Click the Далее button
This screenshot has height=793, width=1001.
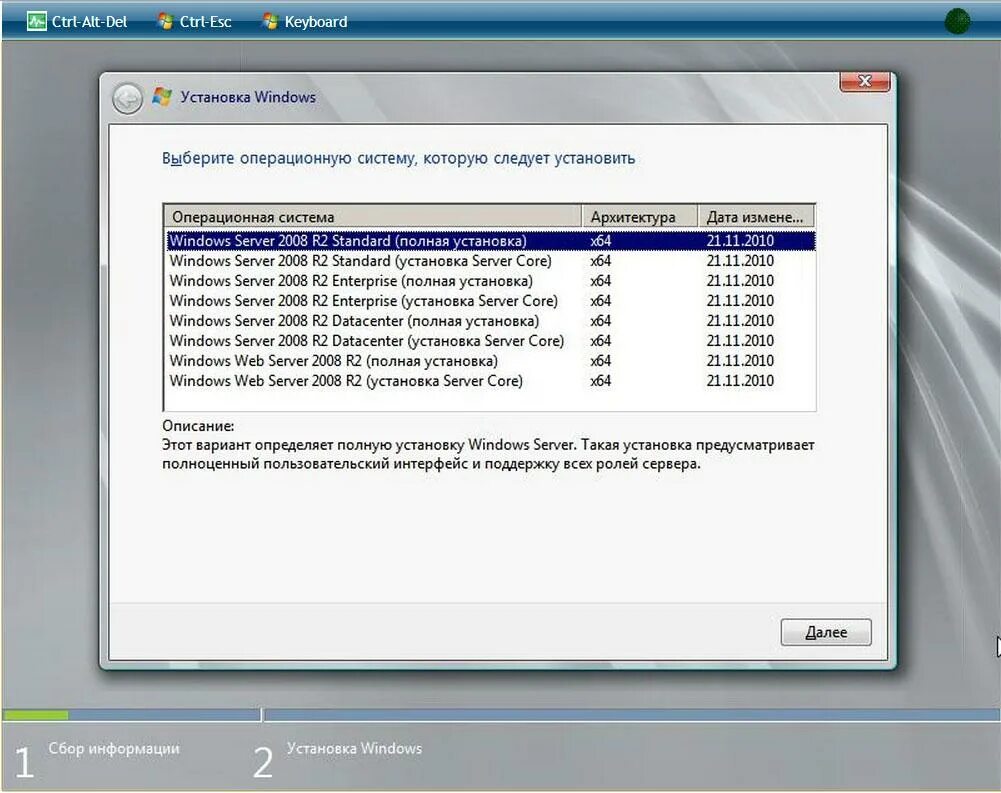pos(825,632)
